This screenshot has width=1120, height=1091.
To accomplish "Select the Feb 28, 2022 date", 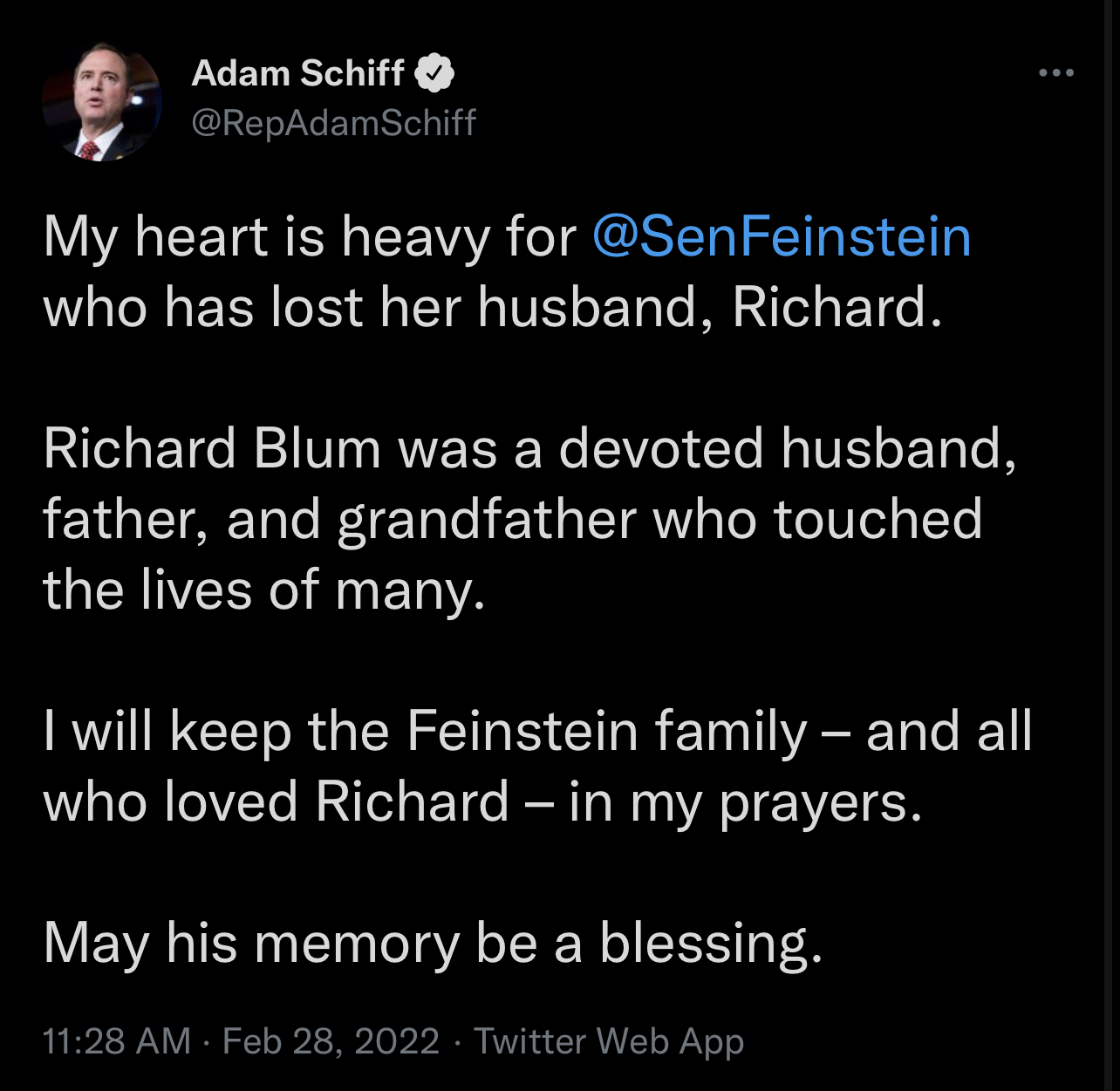I will (x=331, y=1041).
